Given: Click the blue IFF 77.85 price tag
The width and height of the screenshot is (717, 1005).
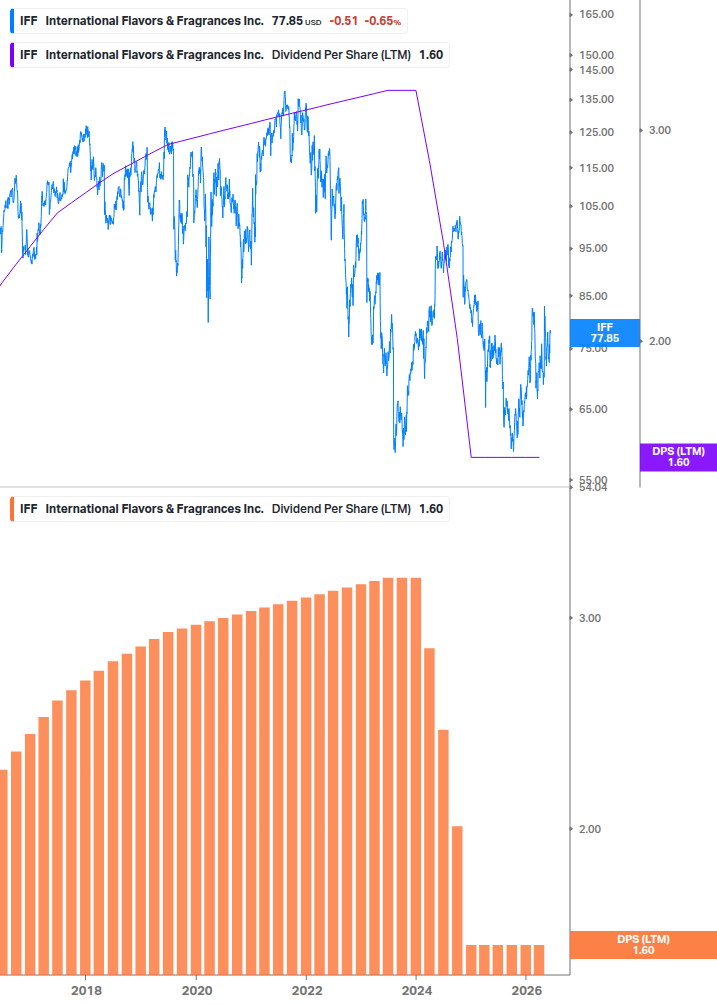Looking at the screenshot, I should (x=604, y=333).
